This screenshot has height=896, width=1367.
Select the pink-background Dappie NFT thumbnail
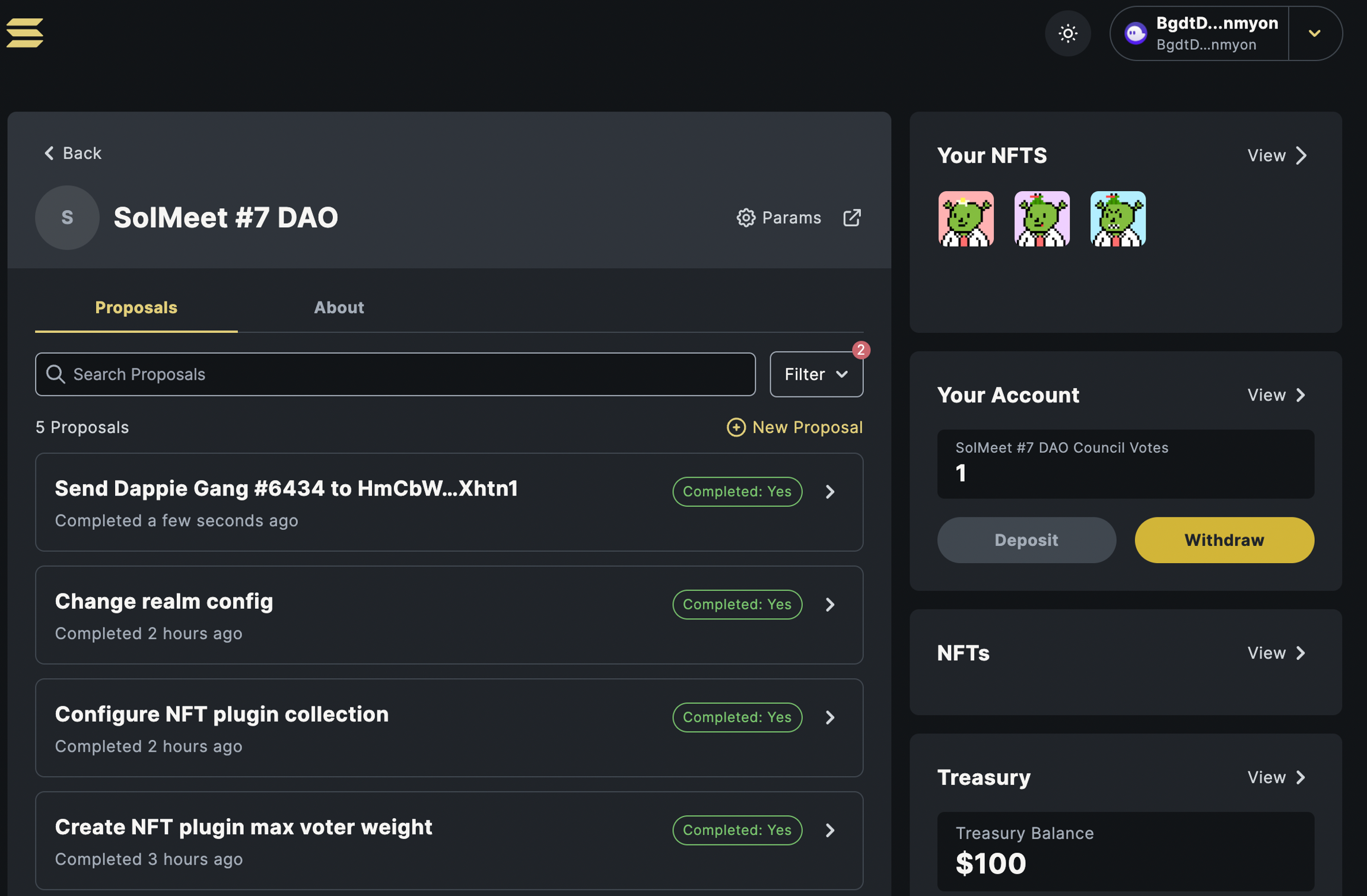(x=965, y=219)
